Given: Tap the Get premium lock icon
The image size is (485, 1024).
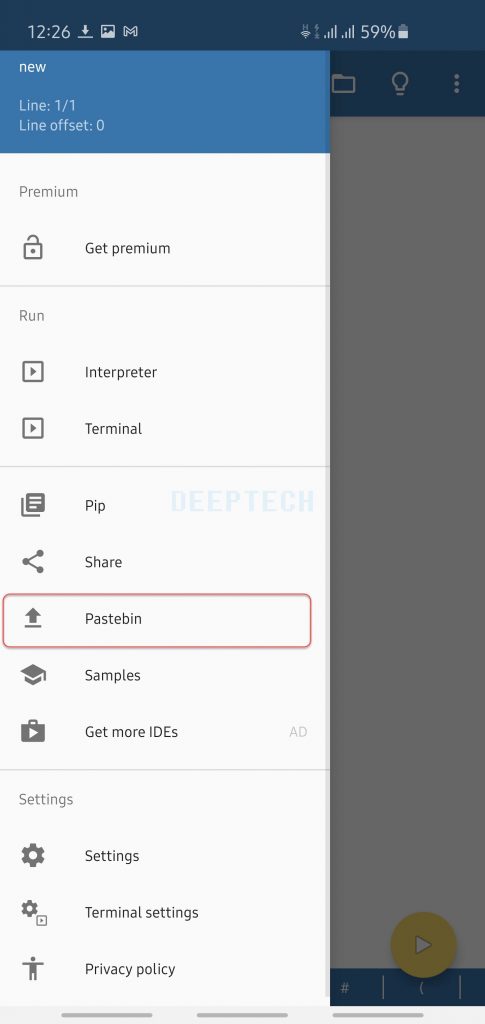Looking at the screenshot, I should (33, 248).
